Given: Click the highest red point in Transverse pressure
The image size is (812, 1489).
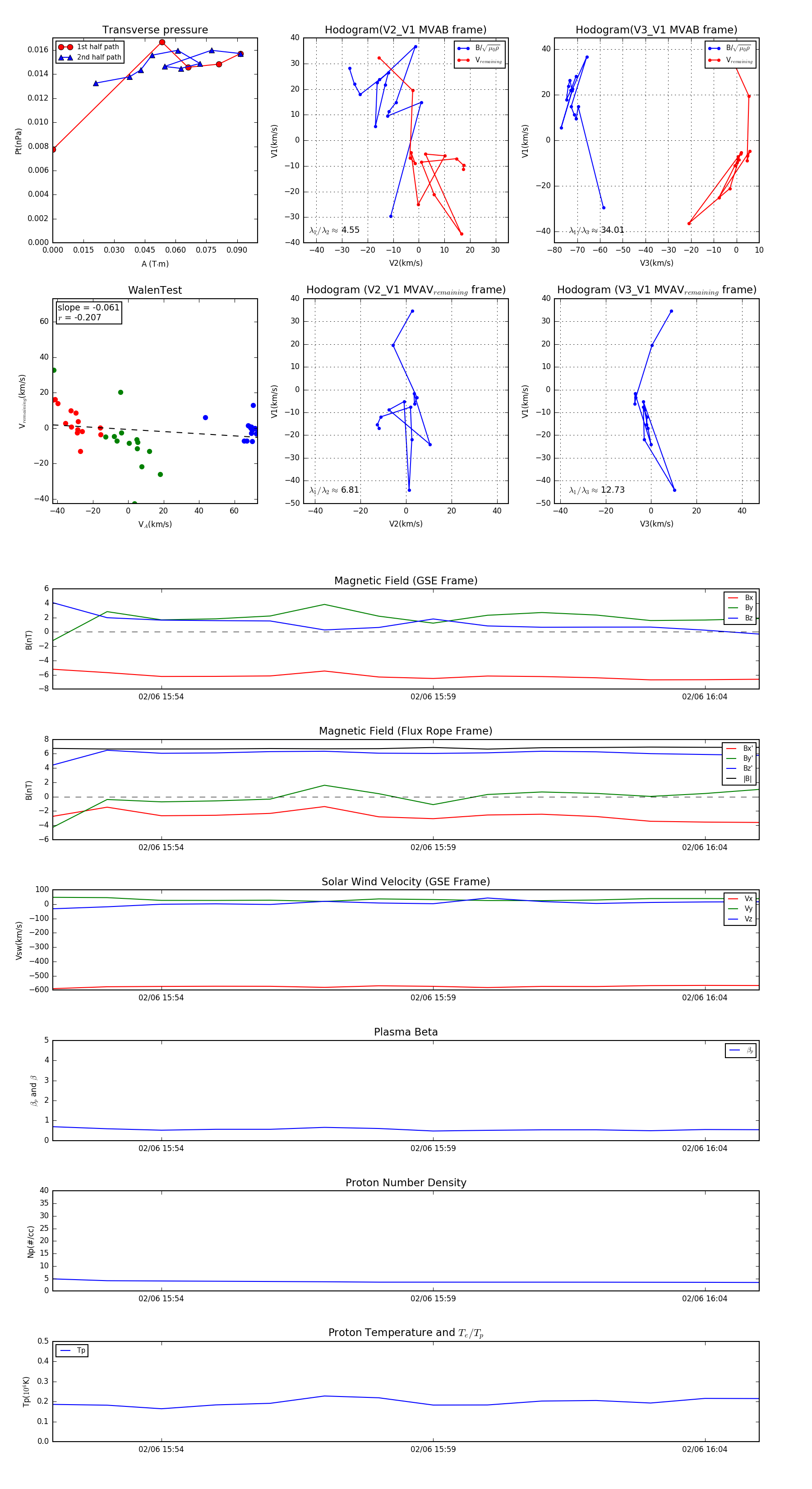Looking at the screenshot, I should pyautogui.click(x=162, y=42).
